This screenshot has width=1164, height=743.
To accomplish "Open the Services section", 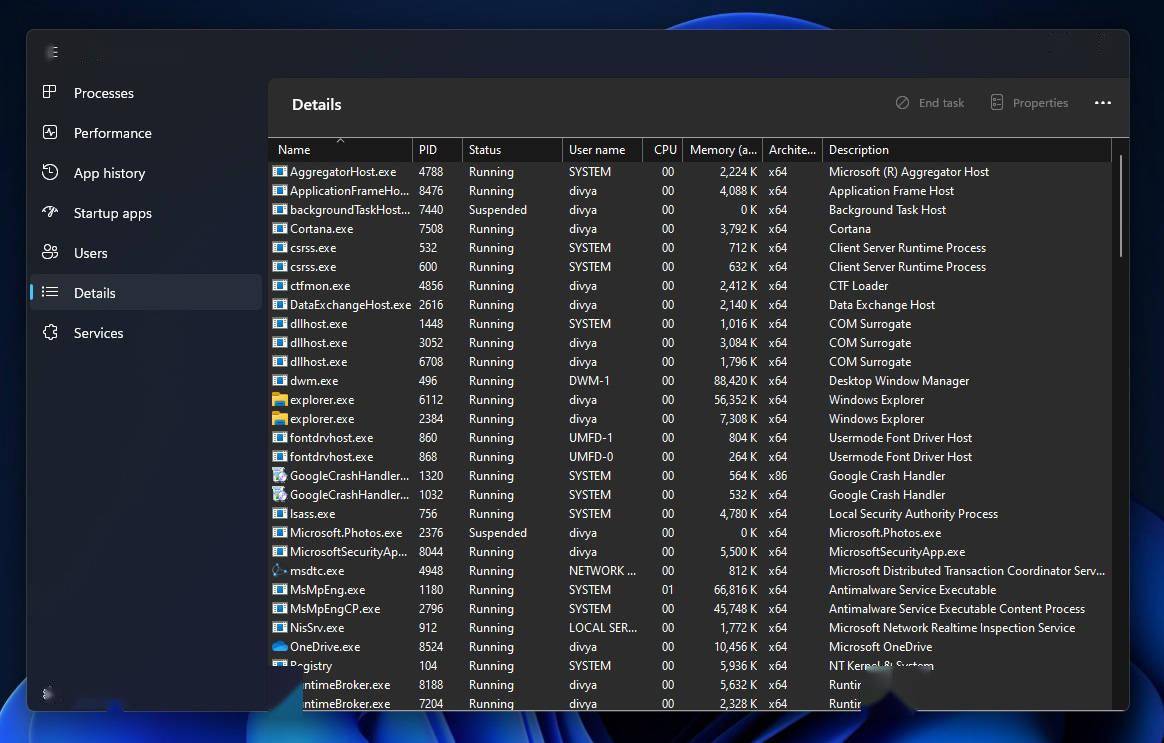I will point(97,332).
